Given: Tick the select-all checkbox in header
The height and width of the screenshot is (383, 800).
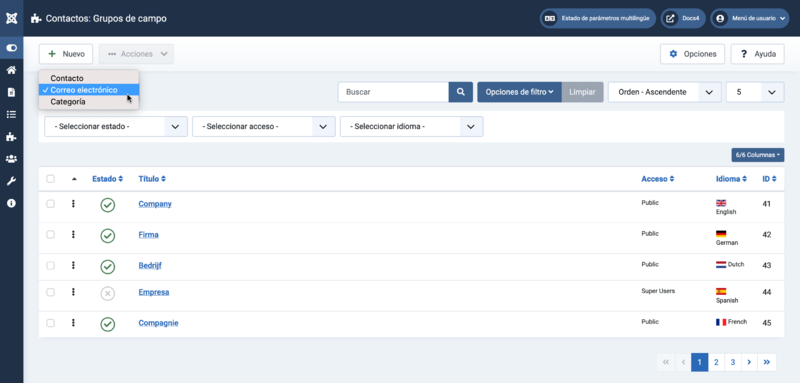Looking at the screenshot, I should (x=51, y=179).
